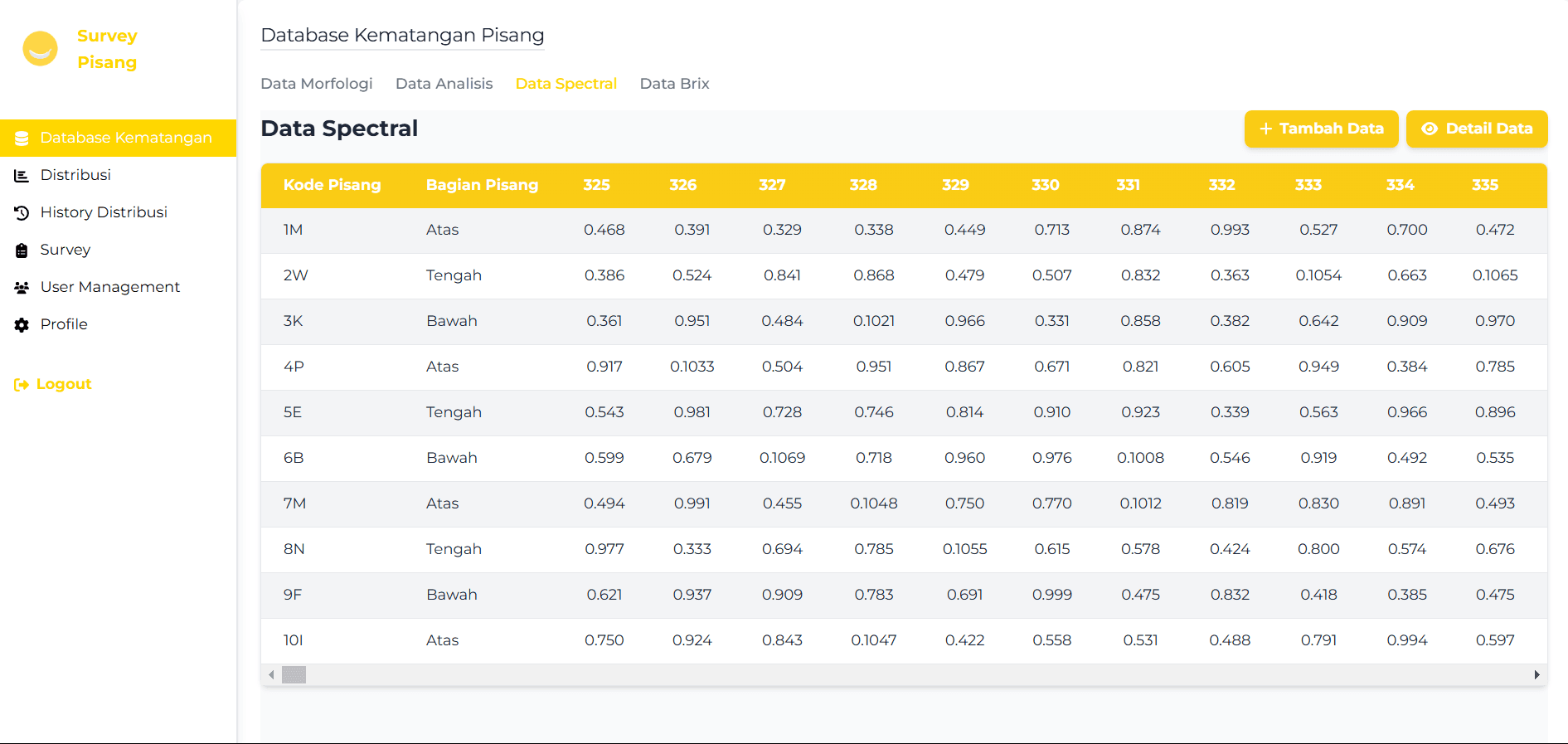Click the History Distribusi clock icon

(x=22, y=213)
